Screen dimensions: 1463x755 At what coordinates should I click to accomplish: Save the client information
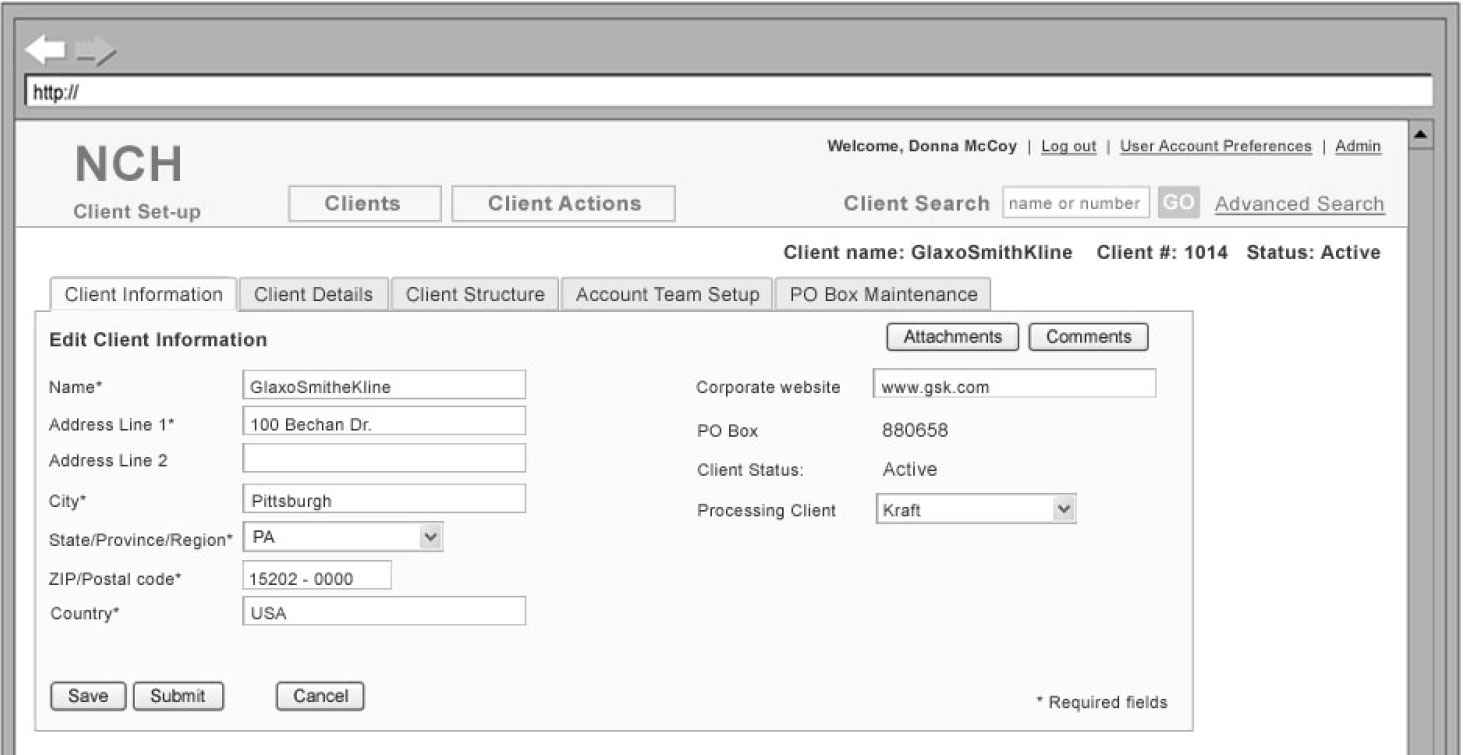(x=88, y=696)
